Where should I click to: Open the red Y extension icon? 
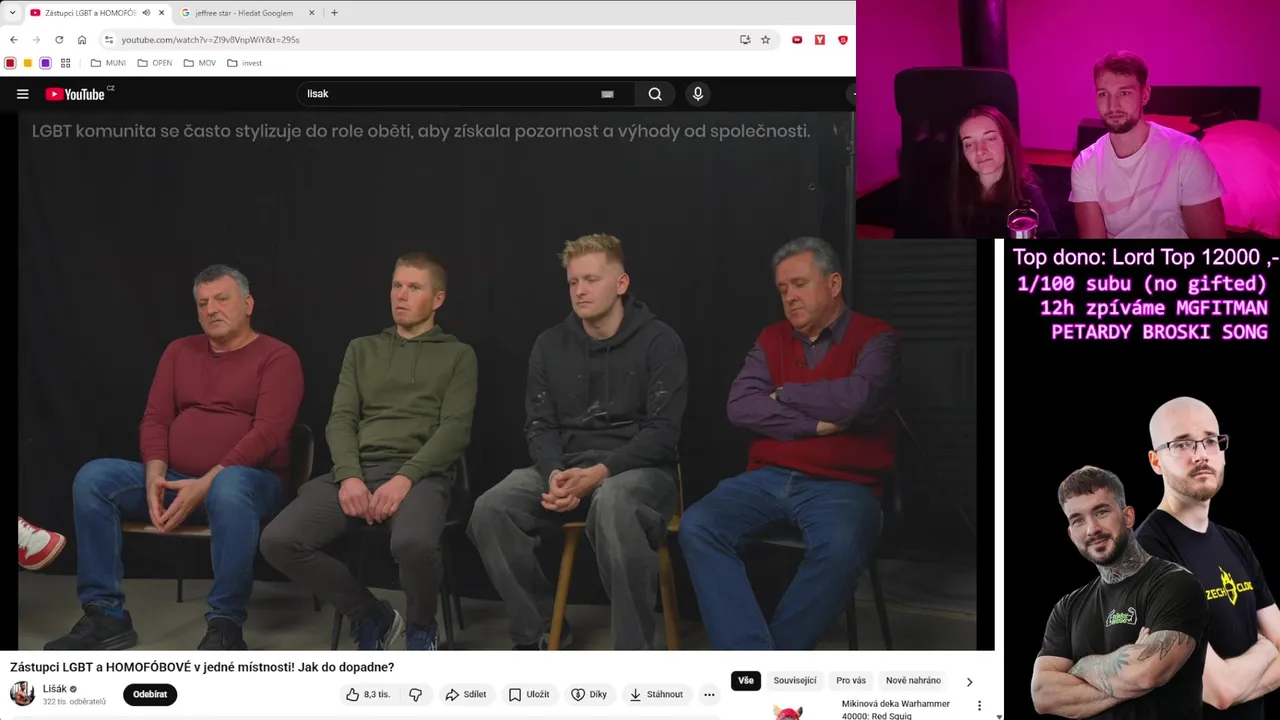pyautogui.click(x=820, y=40)
